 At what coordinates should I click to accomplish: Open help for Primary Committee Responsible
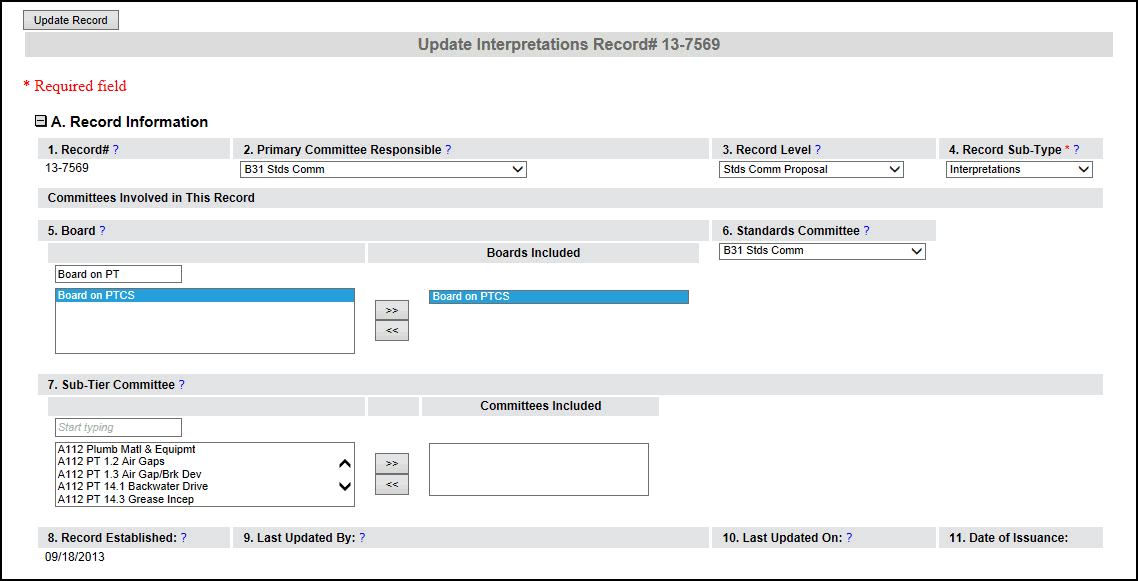(447, 148)
